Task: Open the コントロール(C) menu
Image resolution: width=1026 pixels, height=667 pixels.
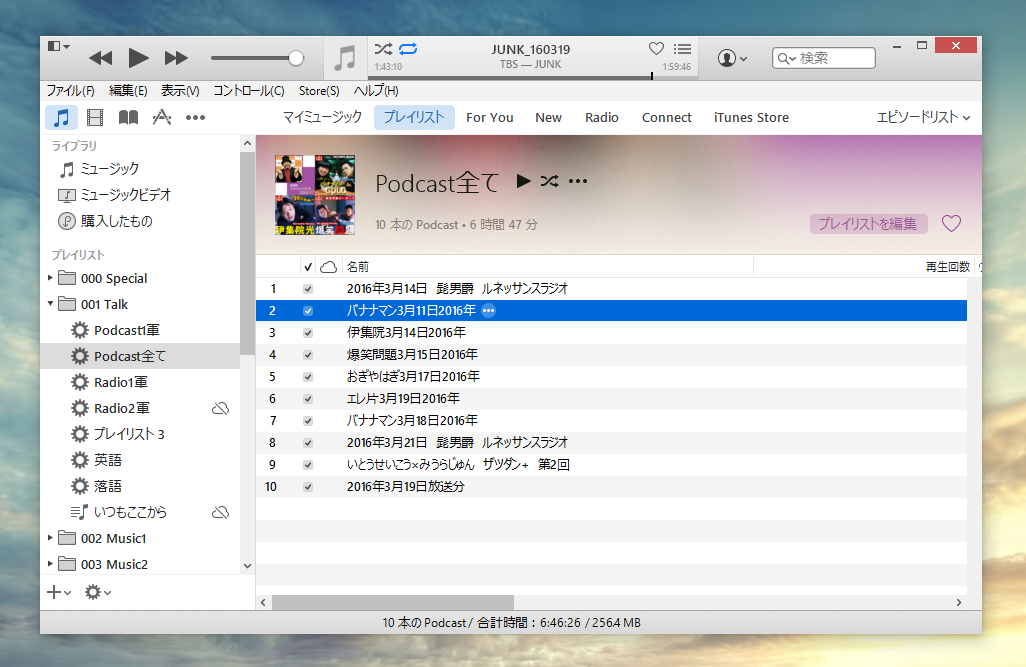Action: pyautogui.click(x=249, y=91)
